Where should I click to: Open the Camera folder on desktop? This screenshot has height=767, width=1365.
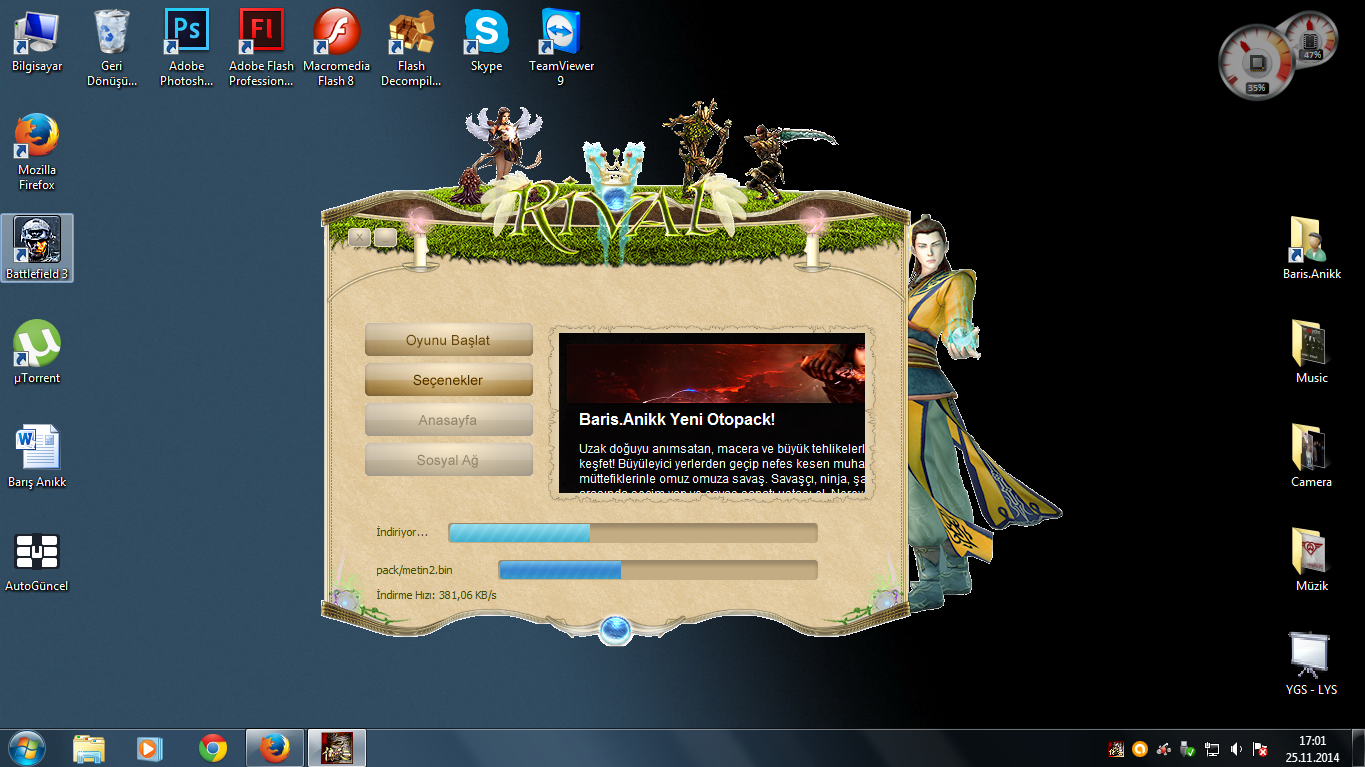click(1311, 456)
